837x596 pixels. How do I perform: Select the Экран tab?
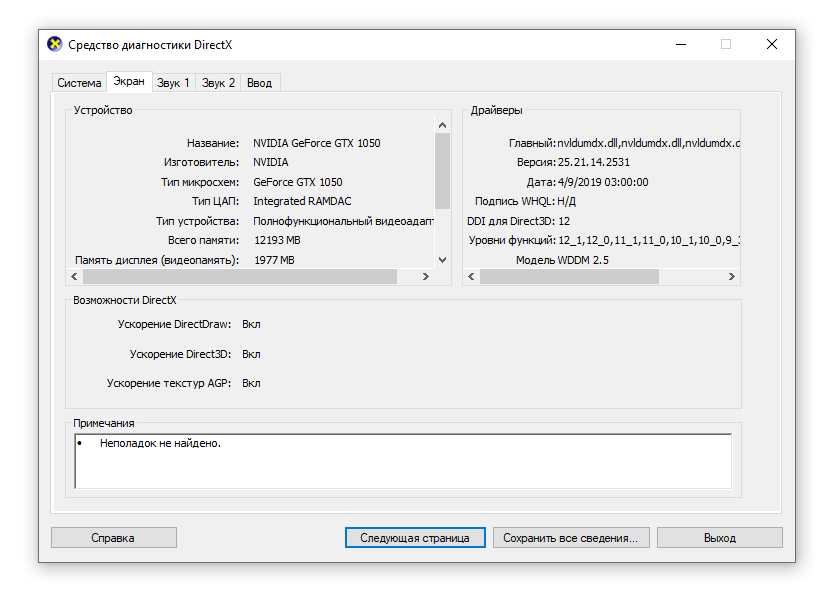(x=129, y=81)
